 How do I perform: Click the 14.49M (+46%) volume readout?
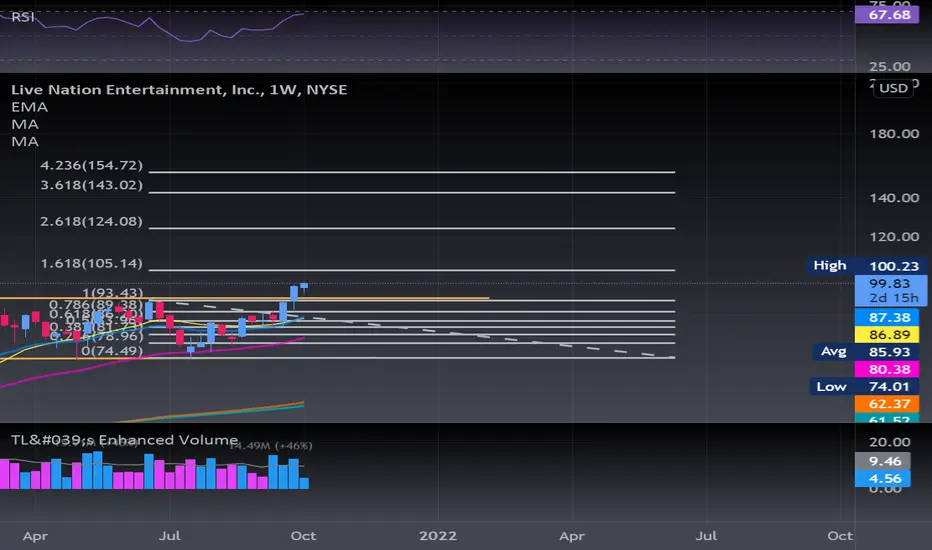pyautogui.click(x=270, y=445)
